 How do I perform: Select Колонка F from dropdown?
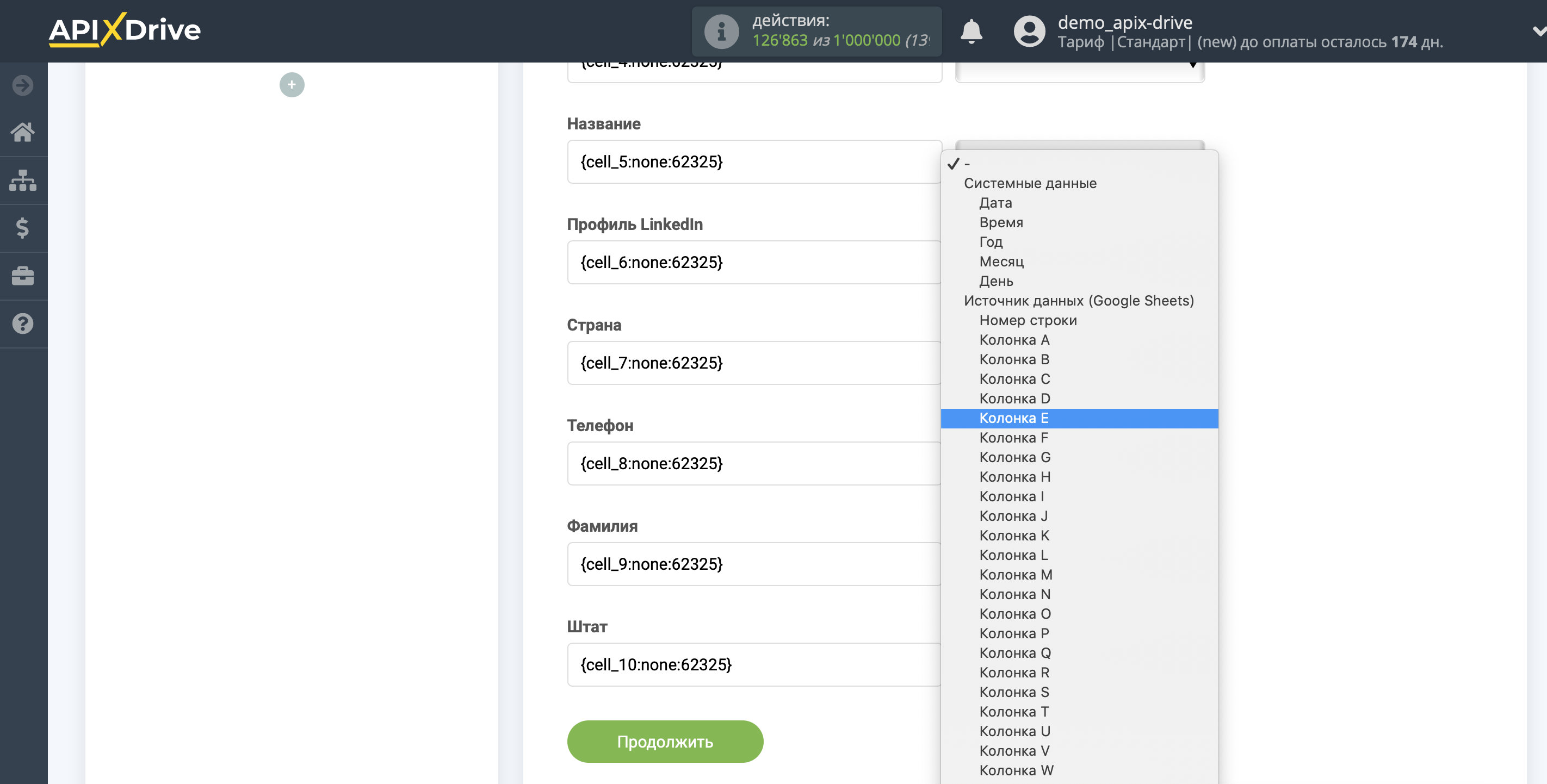1013,438
